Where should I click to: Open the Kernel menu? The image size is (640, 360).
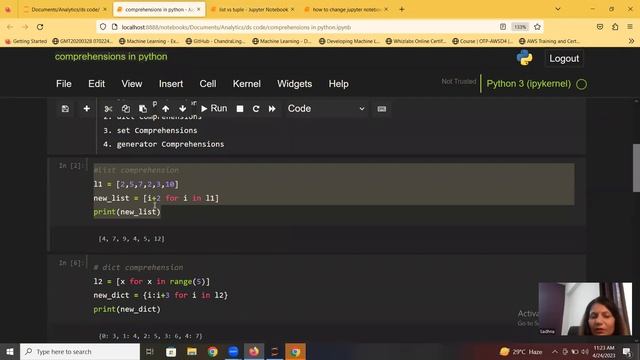coord(247,84)
